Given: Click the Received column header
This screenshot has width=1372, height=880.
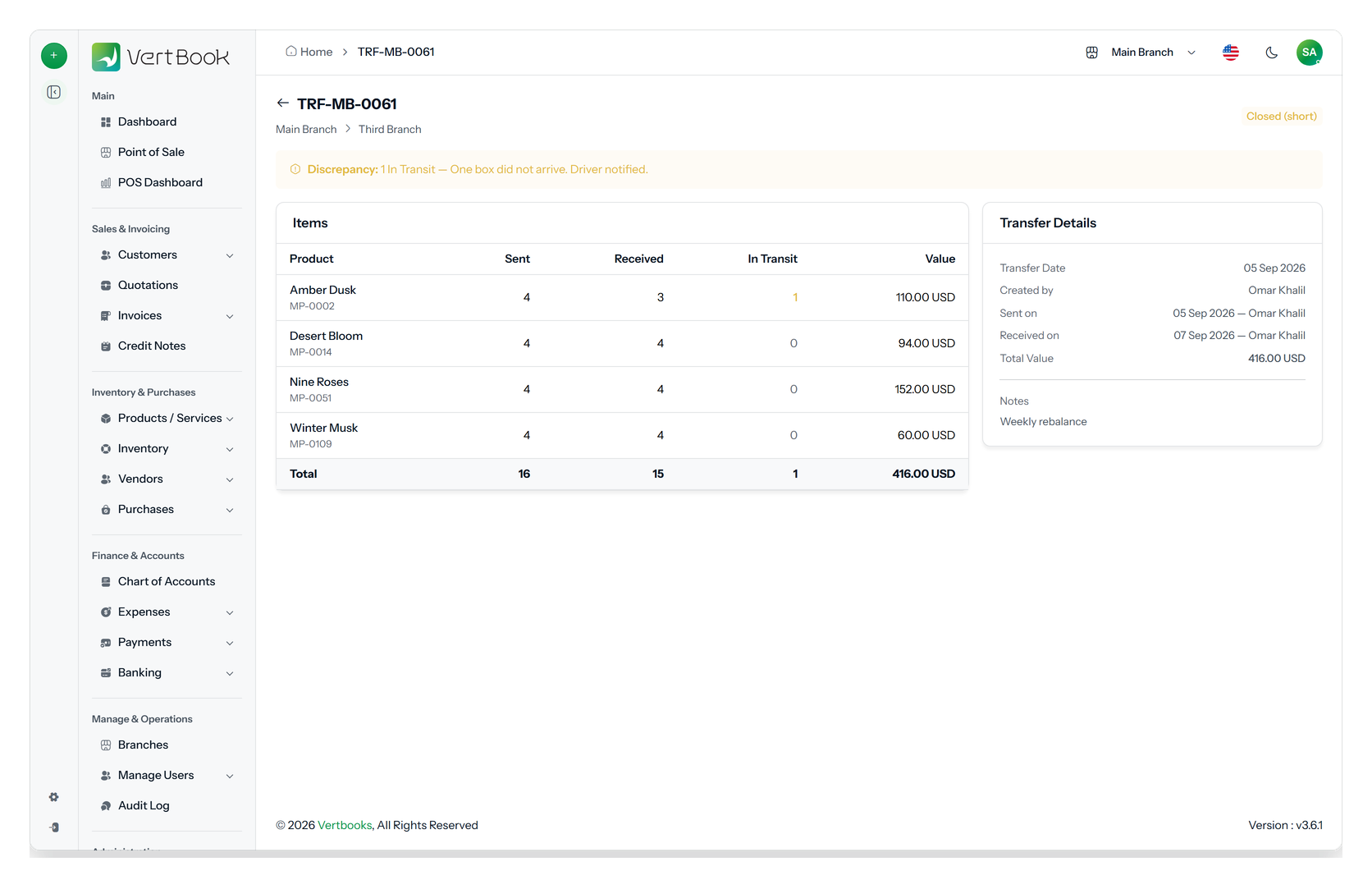Looking at the screenshot, I should 638,259.
